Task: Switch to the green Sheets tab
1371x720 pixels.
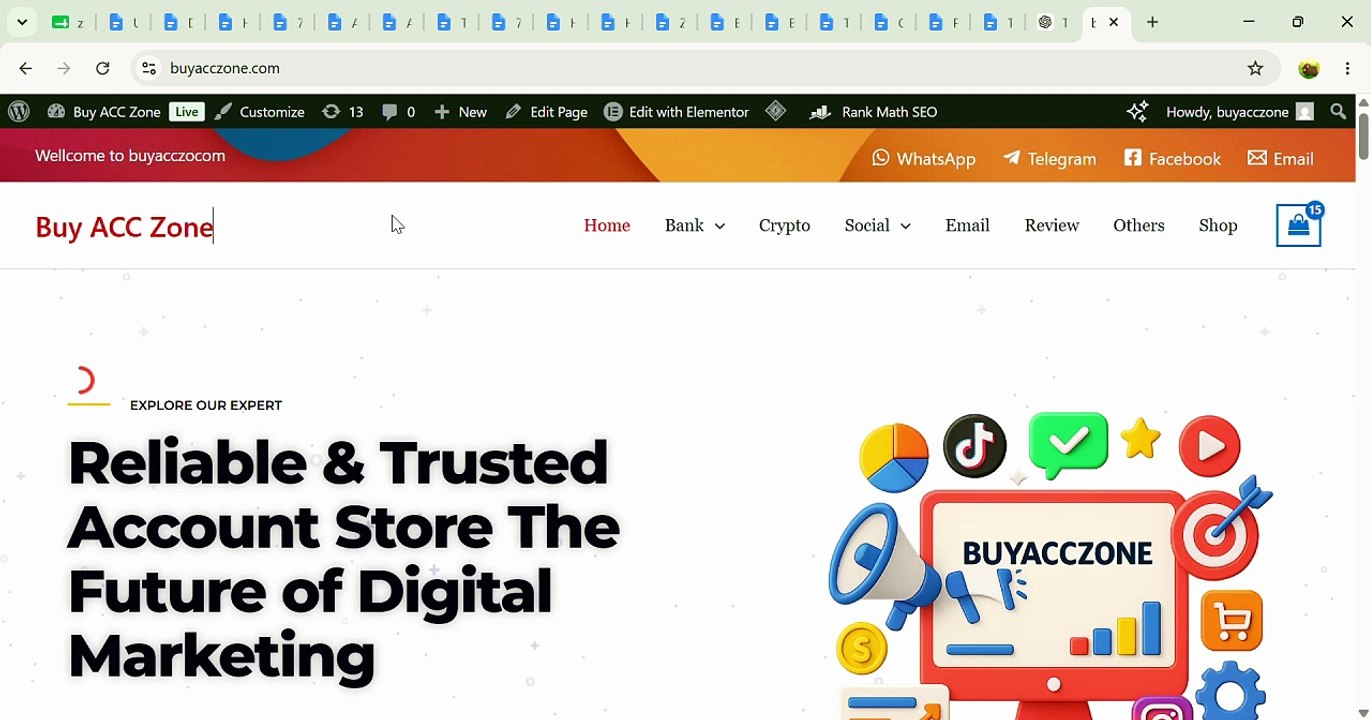Action: [x=68, y=22]
